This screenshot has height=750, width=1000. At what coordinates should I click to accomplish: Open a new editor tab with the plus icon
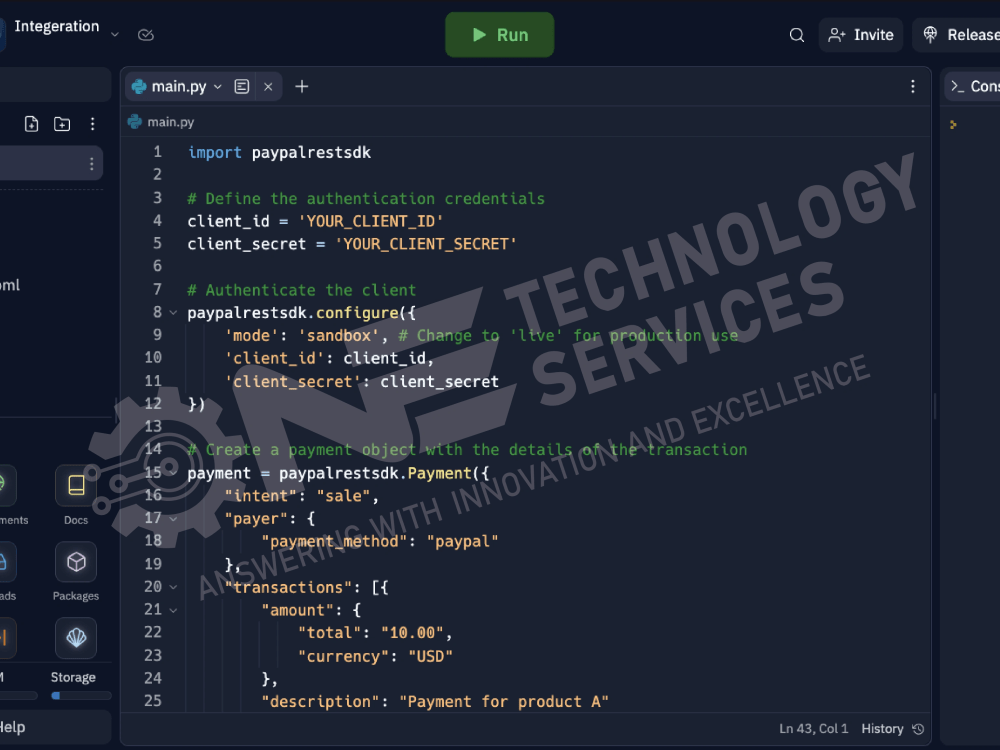(x=302, y=86)
